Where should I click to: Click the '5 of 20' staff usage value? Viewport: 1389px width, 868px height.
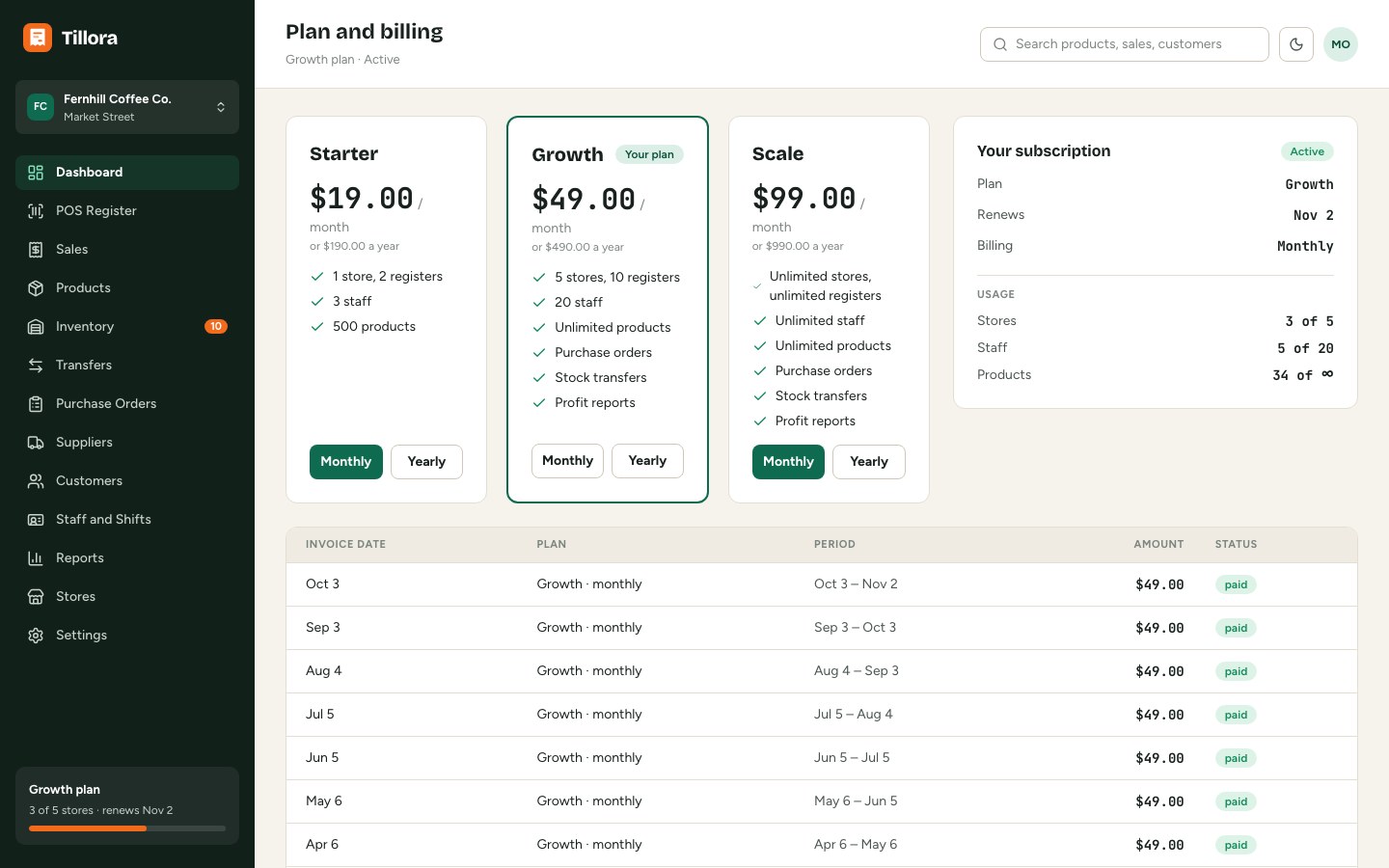(x=1305, y=348)
